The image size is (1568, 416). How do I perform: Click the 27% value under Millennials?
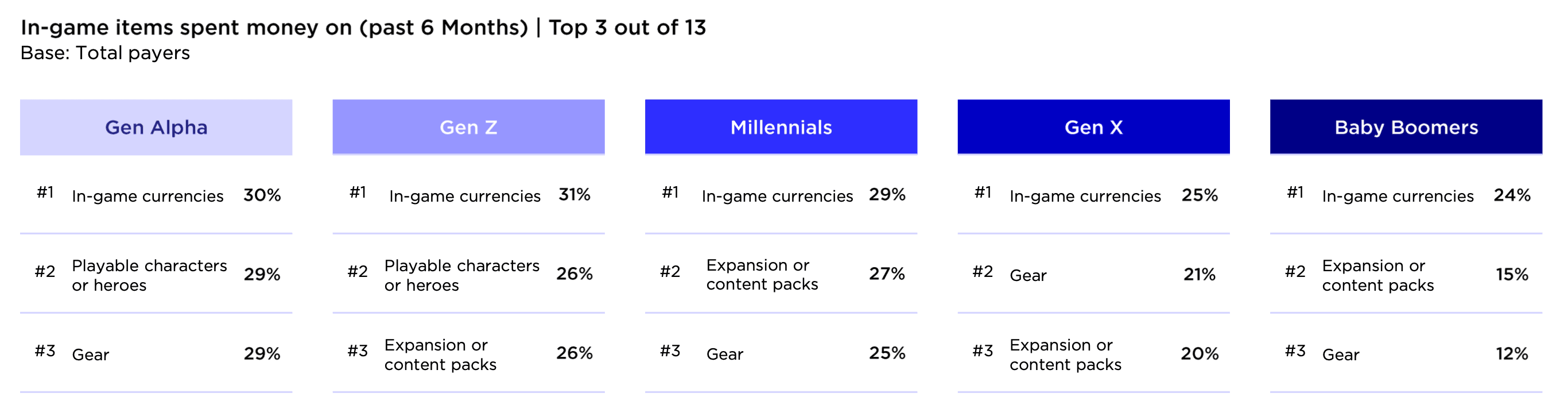[887, 274]
